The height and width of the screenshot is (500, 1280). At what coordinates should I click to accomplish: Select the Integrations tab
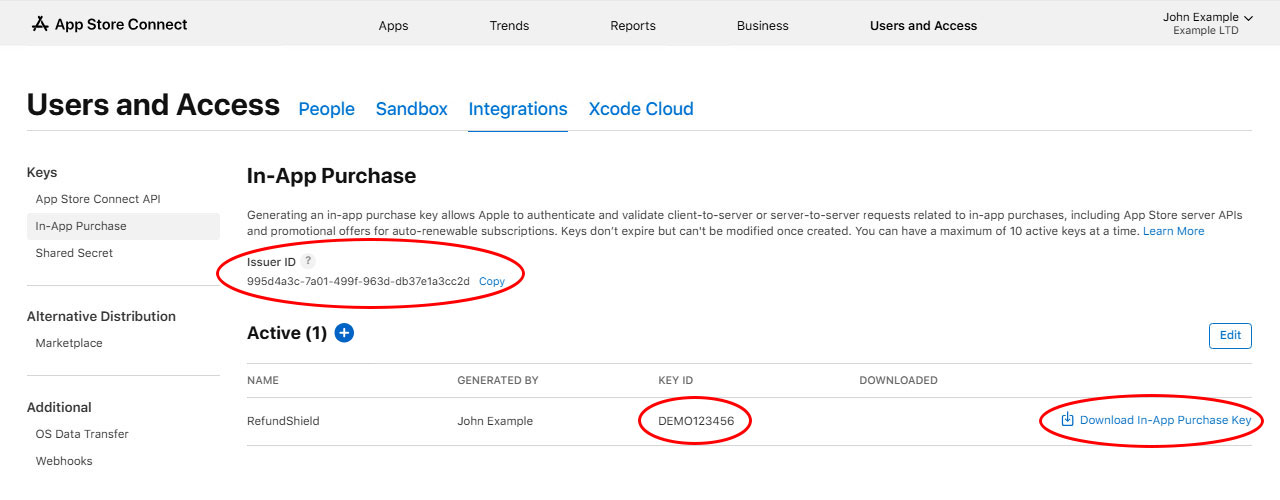(518, 109)
